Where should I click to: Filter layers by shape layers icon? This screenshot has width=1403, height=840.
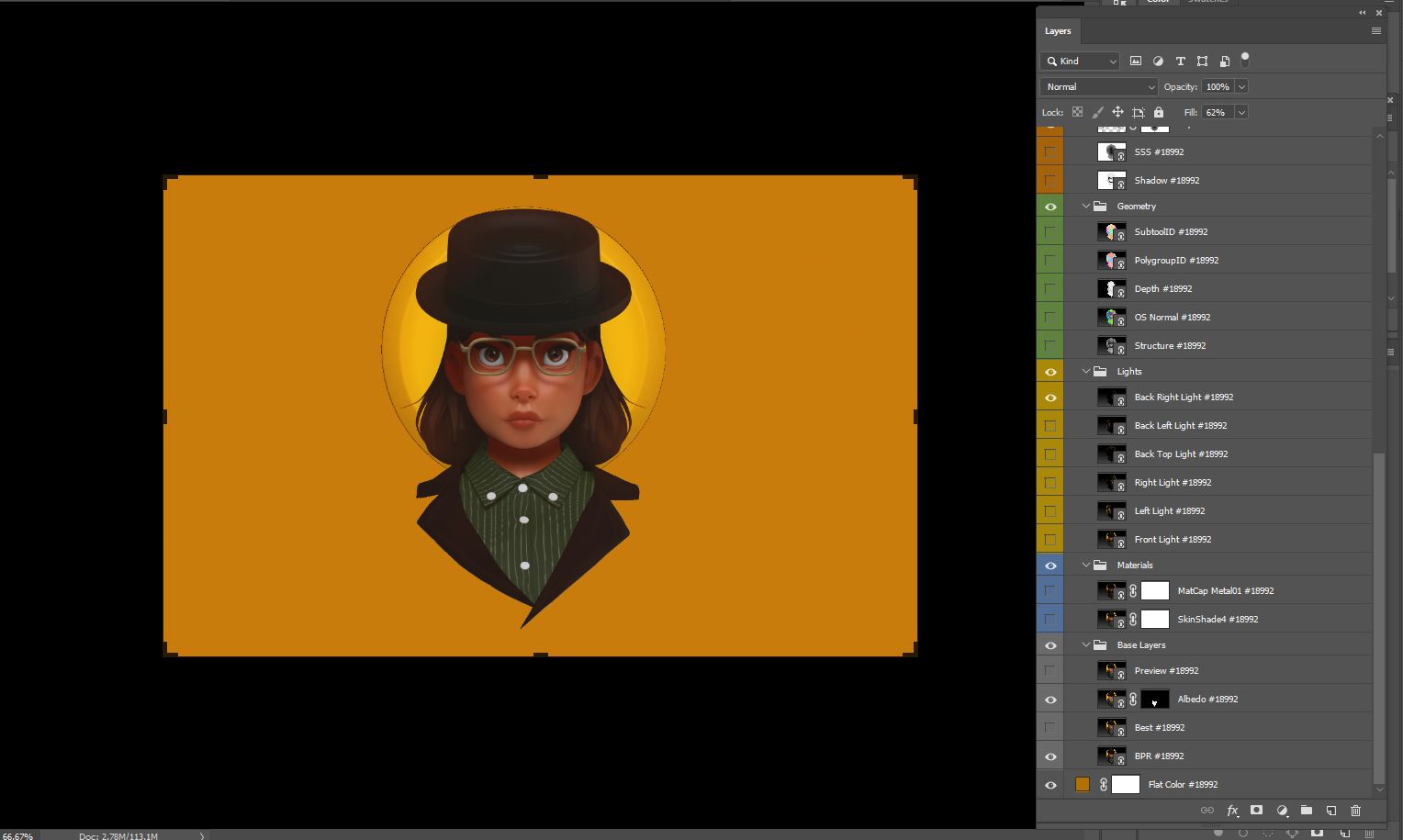tap(1202, 61)
